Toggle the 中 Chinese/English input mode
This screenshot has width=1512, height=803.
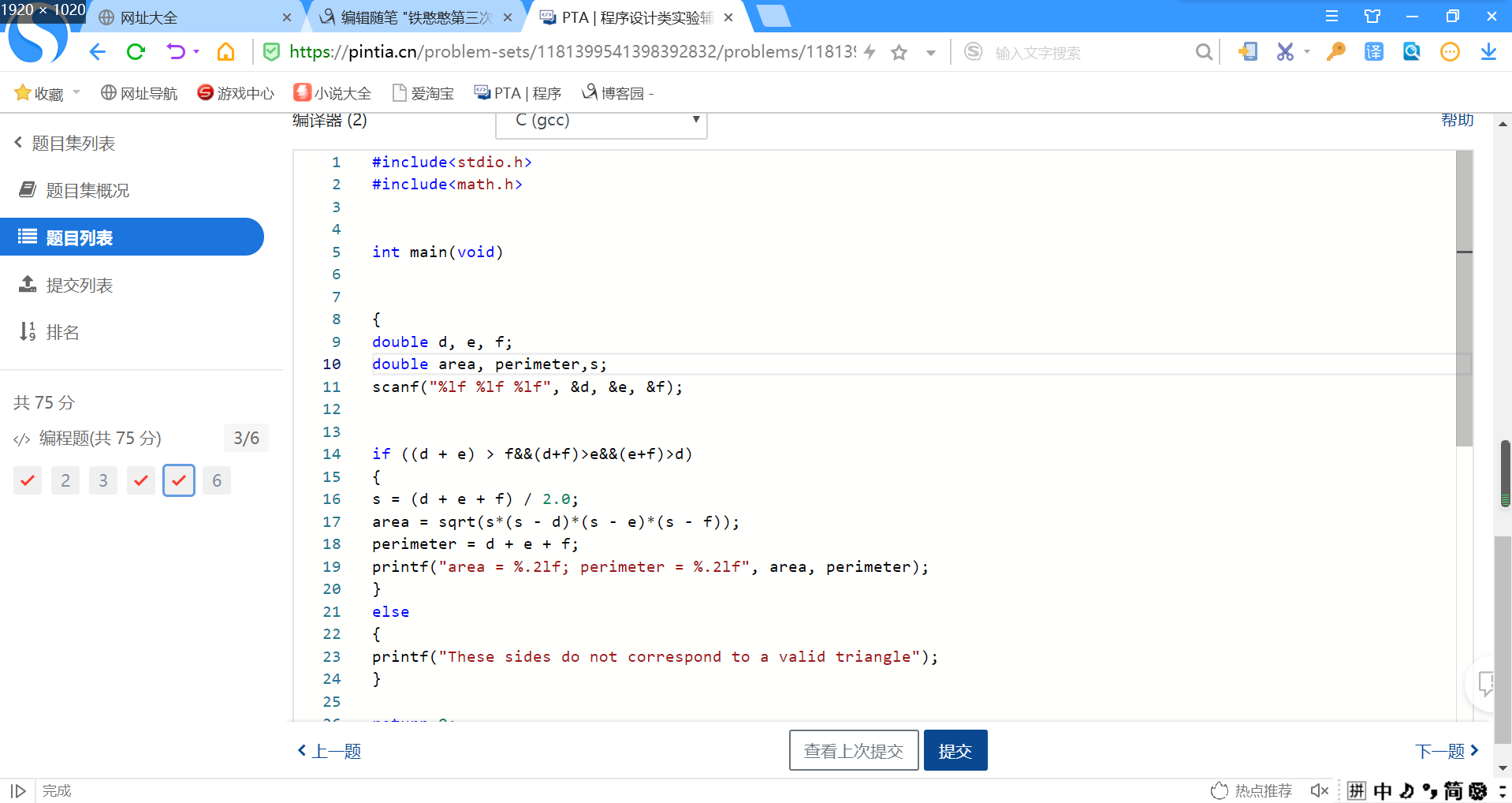click(x=1383, y=790)
